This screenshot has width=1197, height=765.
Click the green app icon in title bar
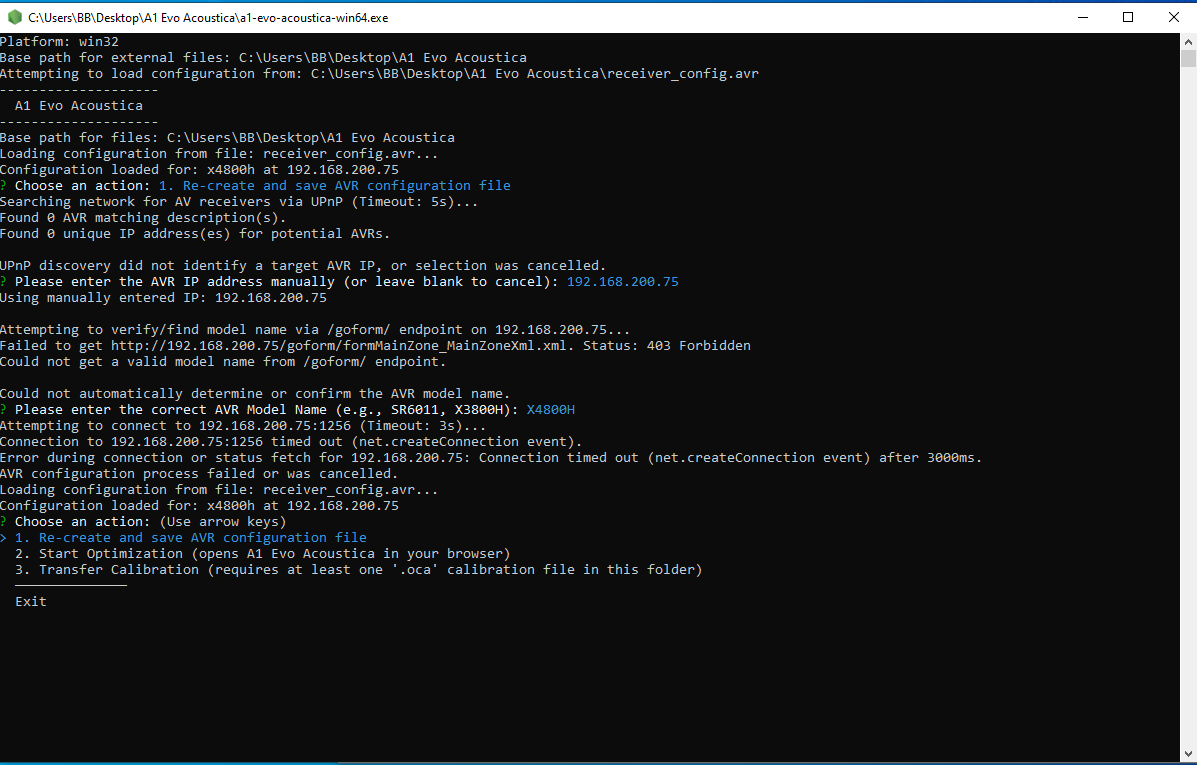pos(15,17)
